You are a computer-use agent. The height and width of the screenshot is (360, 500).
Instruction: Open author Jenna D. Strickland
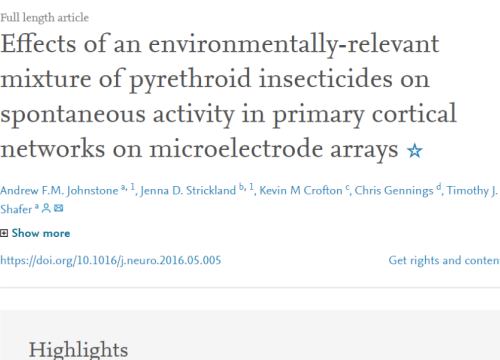pyautogui.click(x=188, y=191)
